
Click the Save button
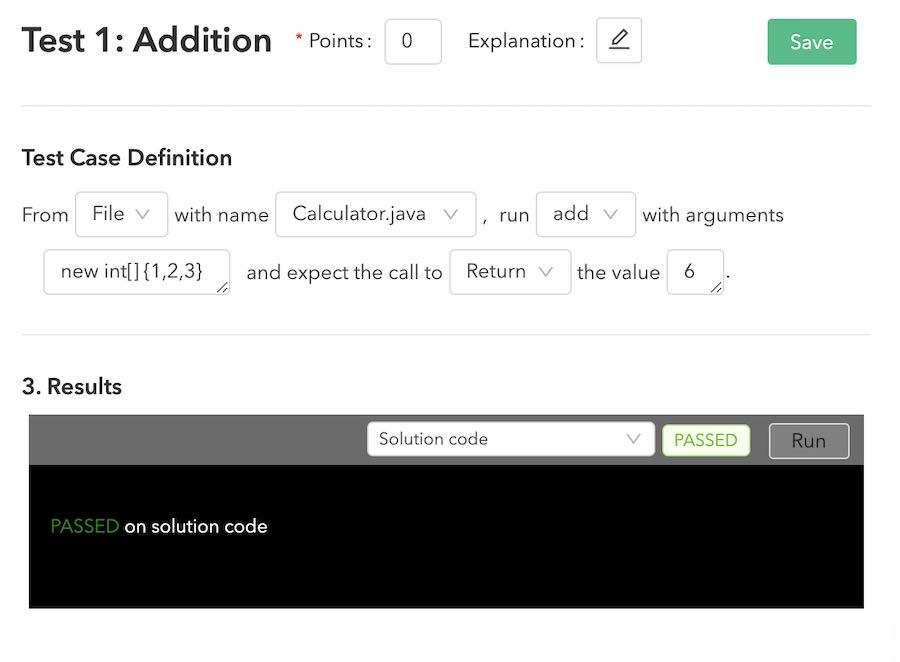point(811,42)
